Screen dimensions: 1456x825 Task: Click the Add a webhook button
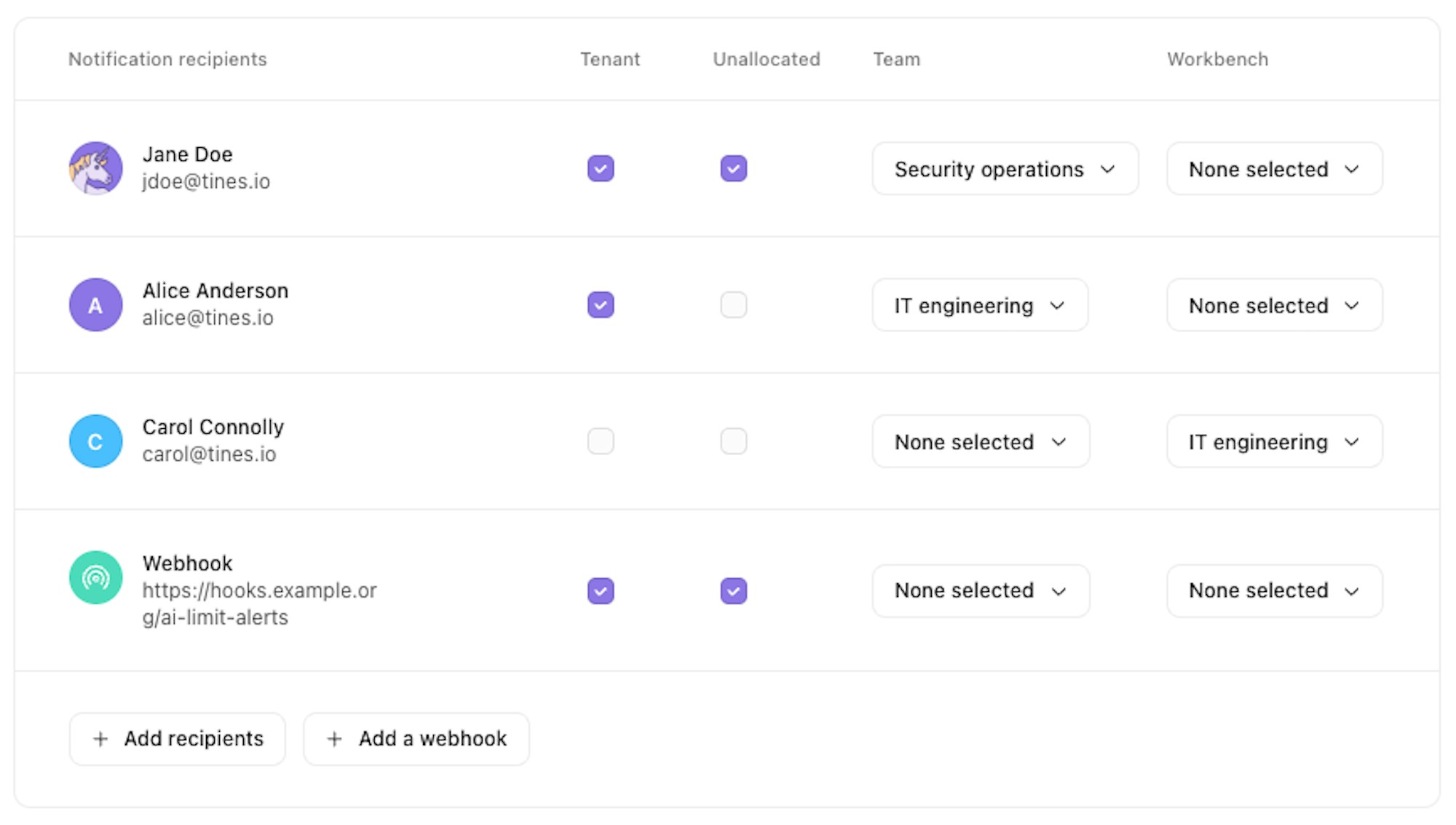pyautogui.click(x=416, y=739)
